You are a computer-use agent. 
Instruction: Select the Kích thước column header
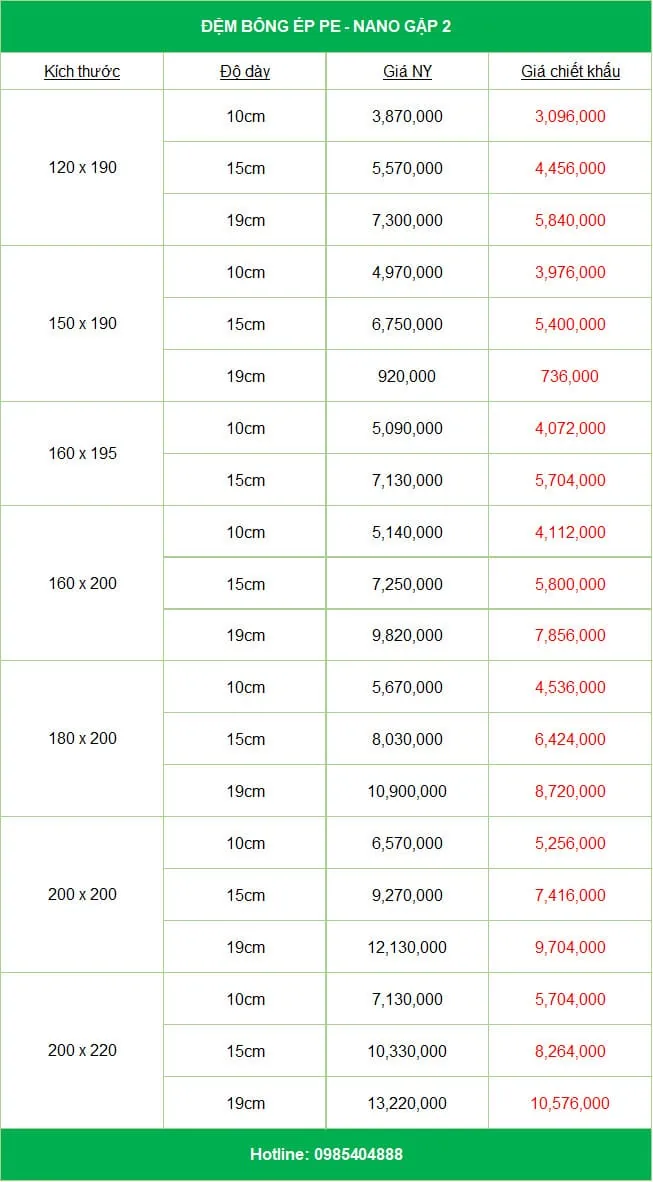(82, 72)
